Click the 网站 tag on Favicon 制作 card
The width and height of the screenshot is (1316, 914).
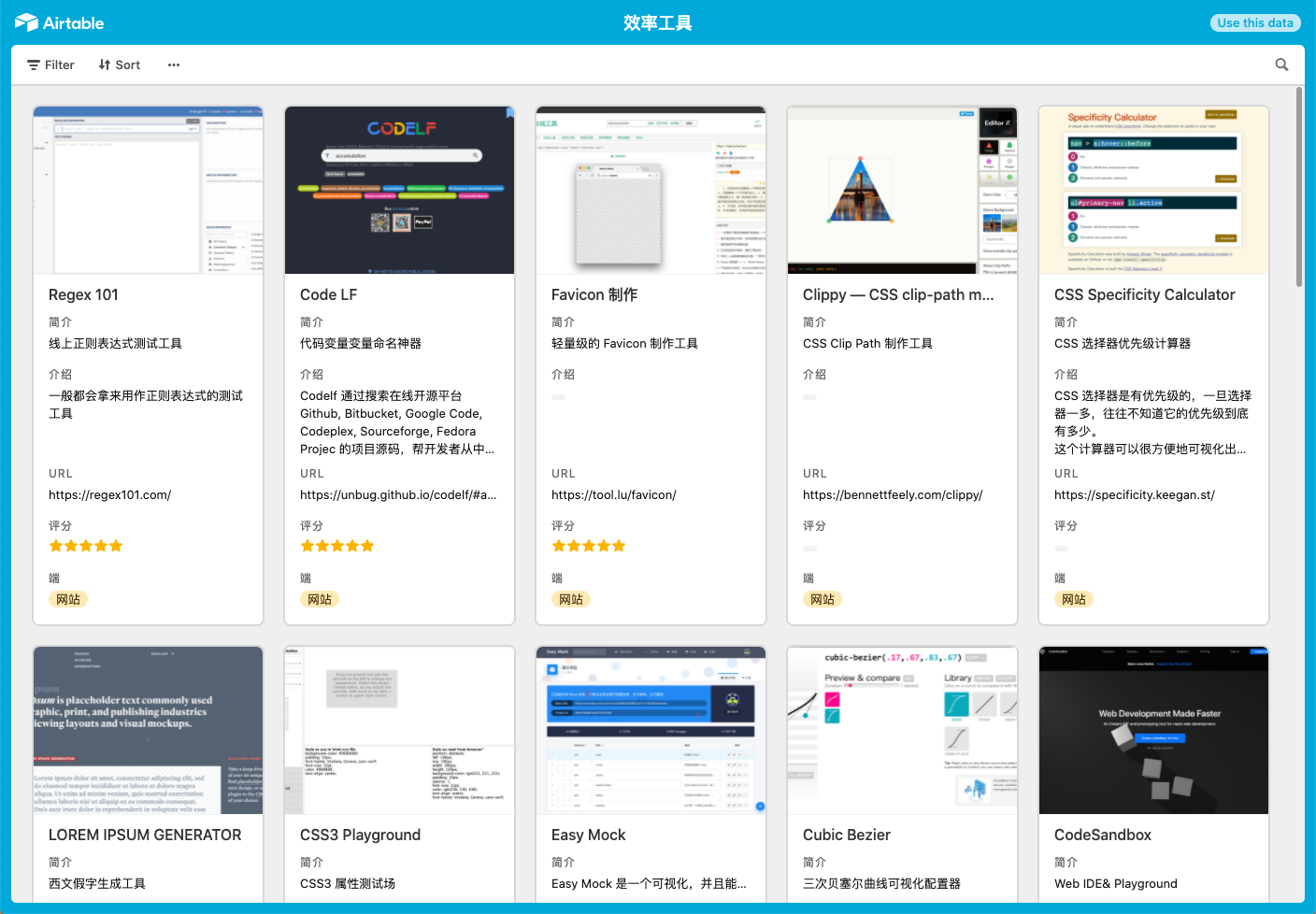click(x=571, y=599)
